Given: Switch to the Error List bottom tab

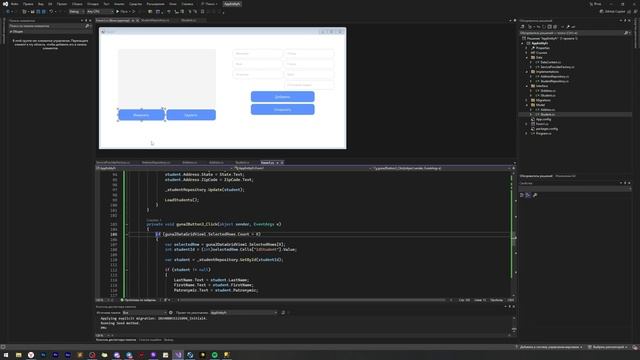Looking at the screenshot, I should pos(150,340).
